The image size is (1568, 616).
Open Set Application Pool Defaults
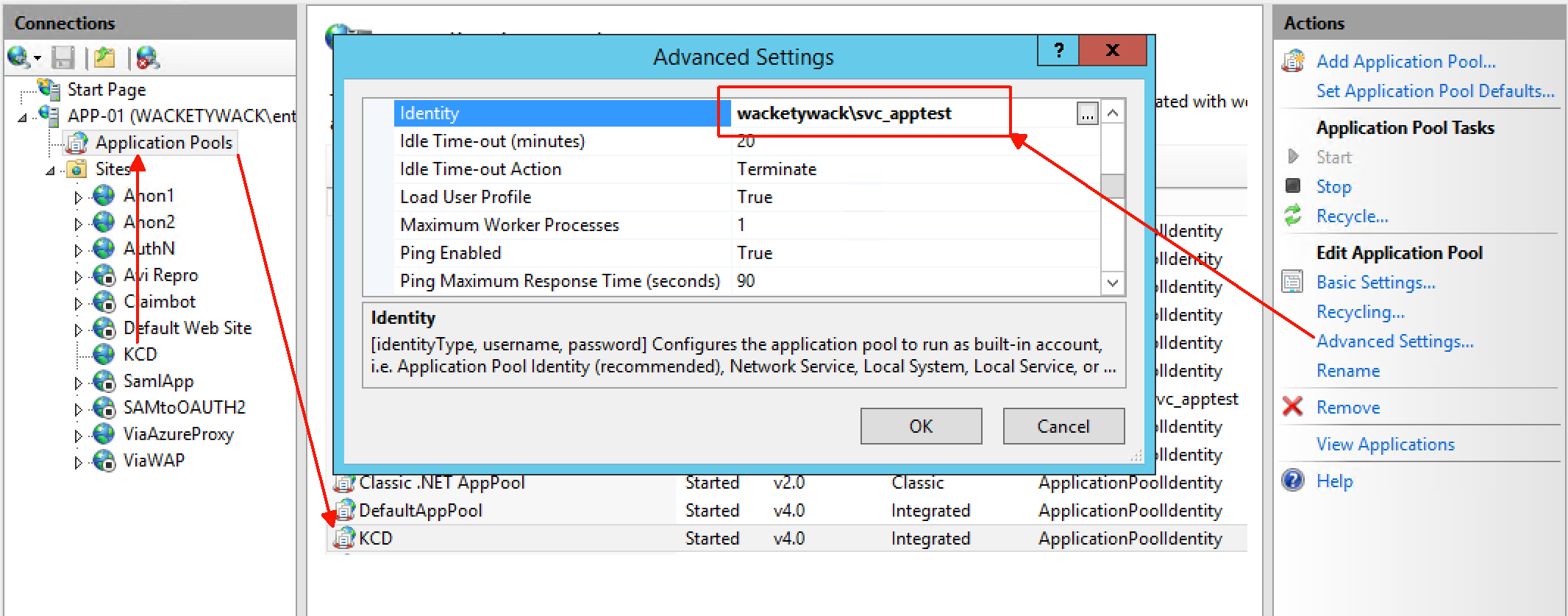tap(1435, 91)
